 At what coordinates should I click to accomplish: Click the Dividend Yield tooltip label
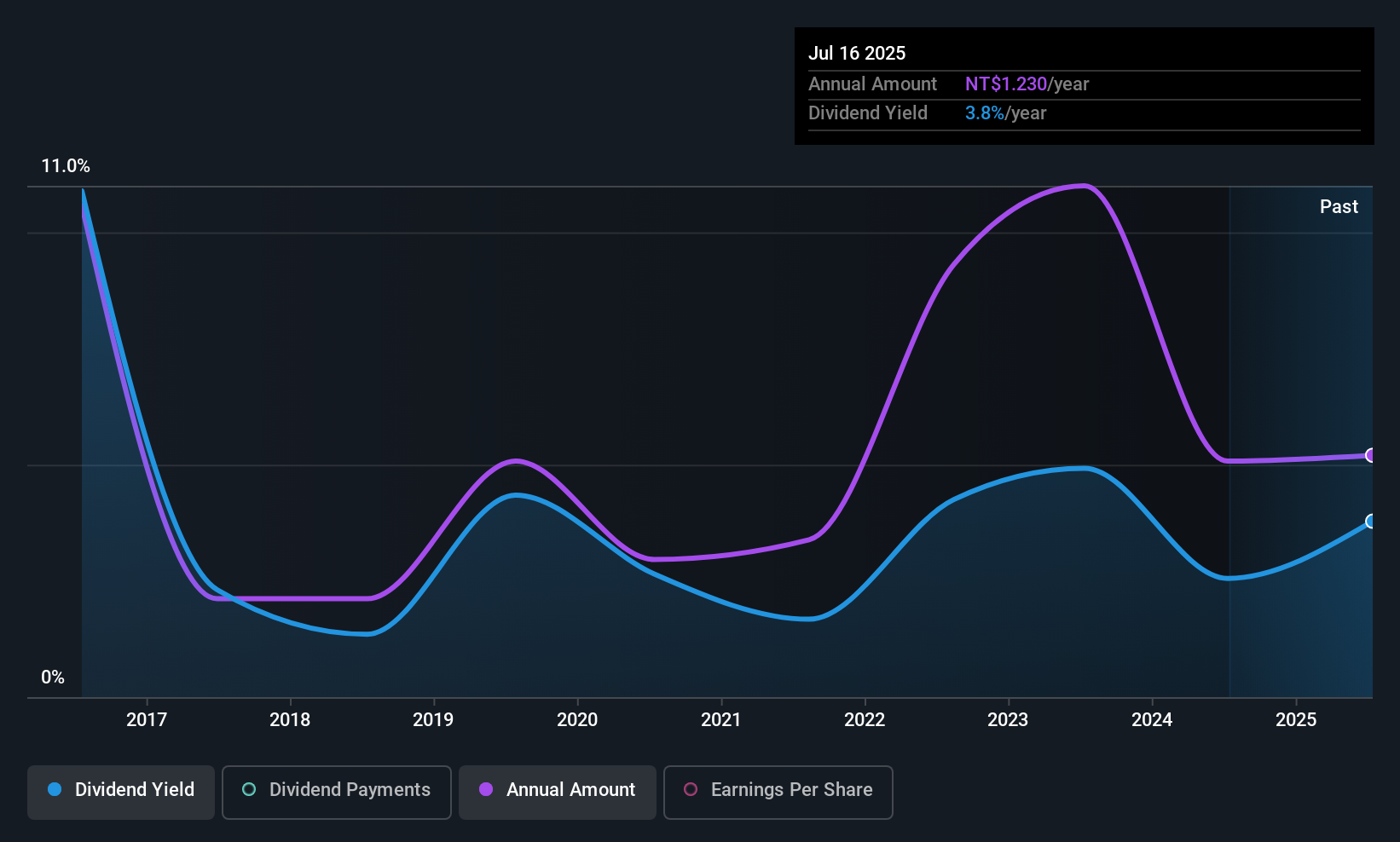[x=868, y=112]
